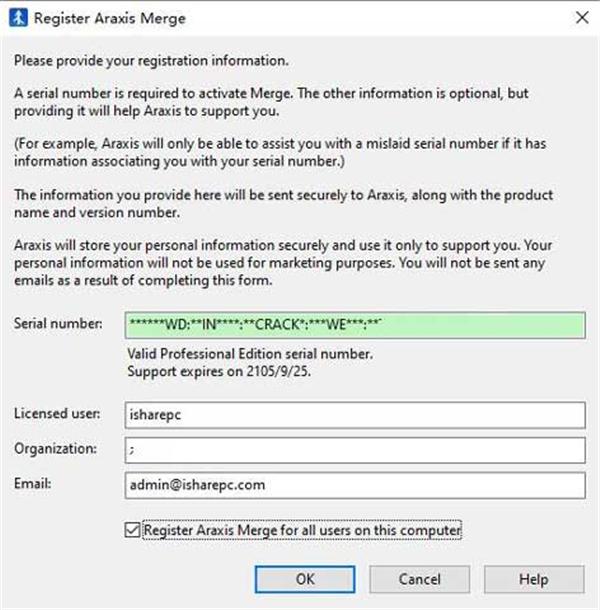Image resolution: width=600 pixels, height=610 pixels.
Task: Click the "Register Araxis Merge" window title
Action: point(110,18)
